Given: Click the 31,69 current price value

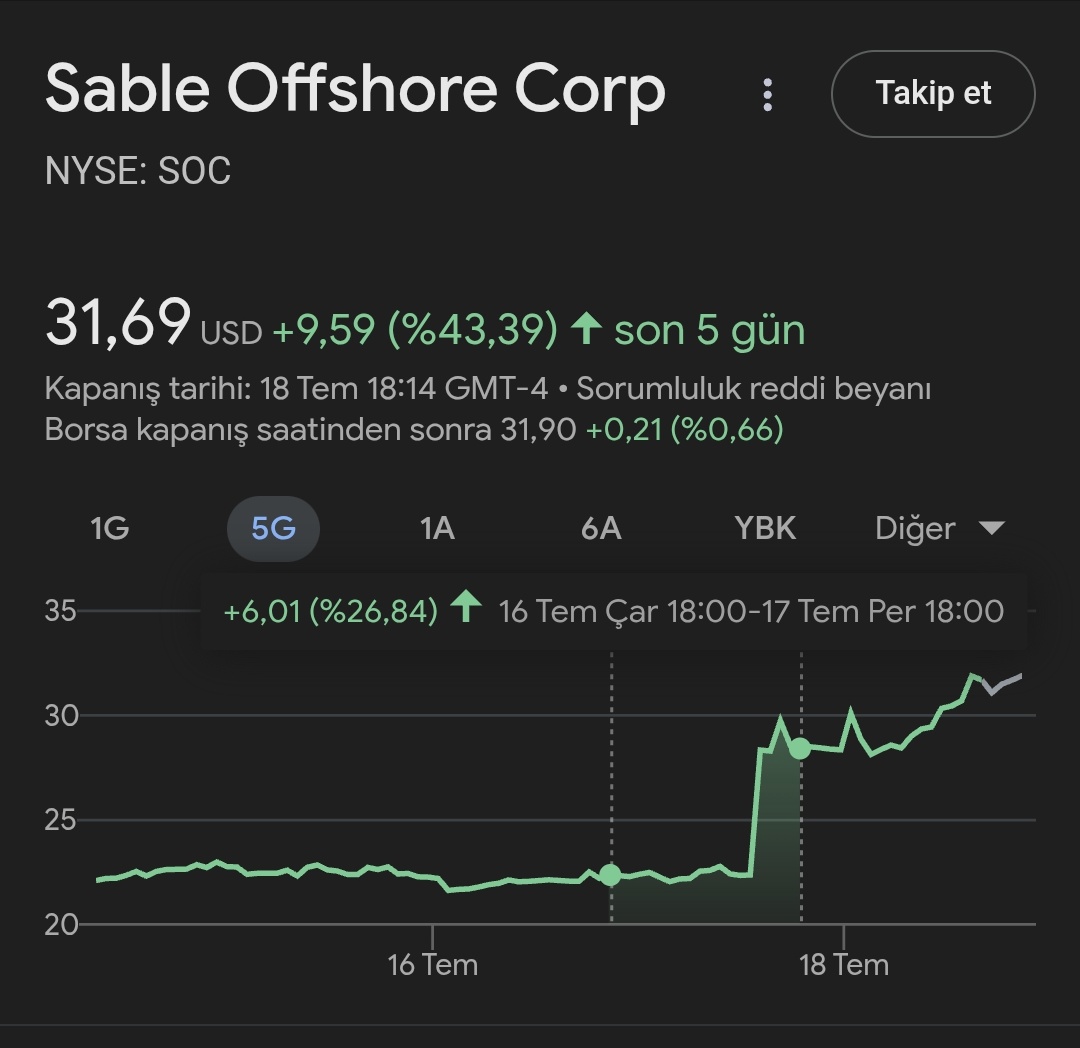Looking at the screenshot, I should [x=117, y=323].
